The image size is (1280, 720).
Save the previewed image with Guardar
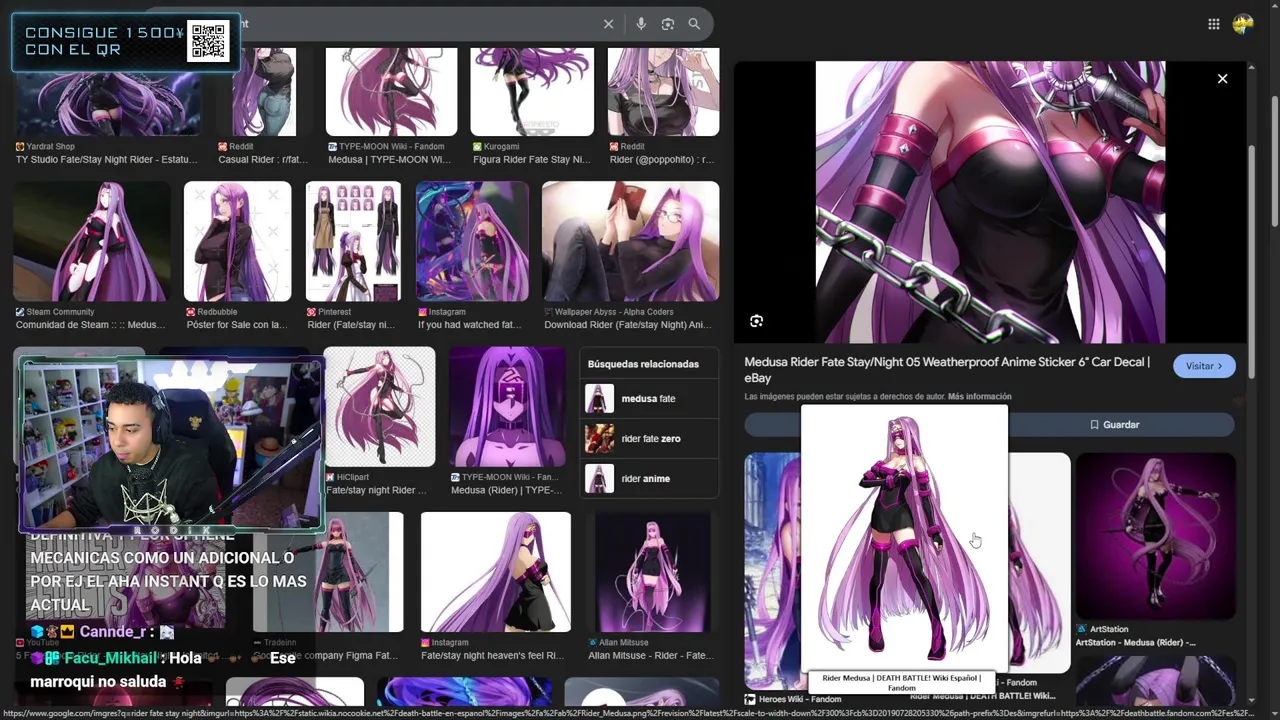pos(1114,425)
